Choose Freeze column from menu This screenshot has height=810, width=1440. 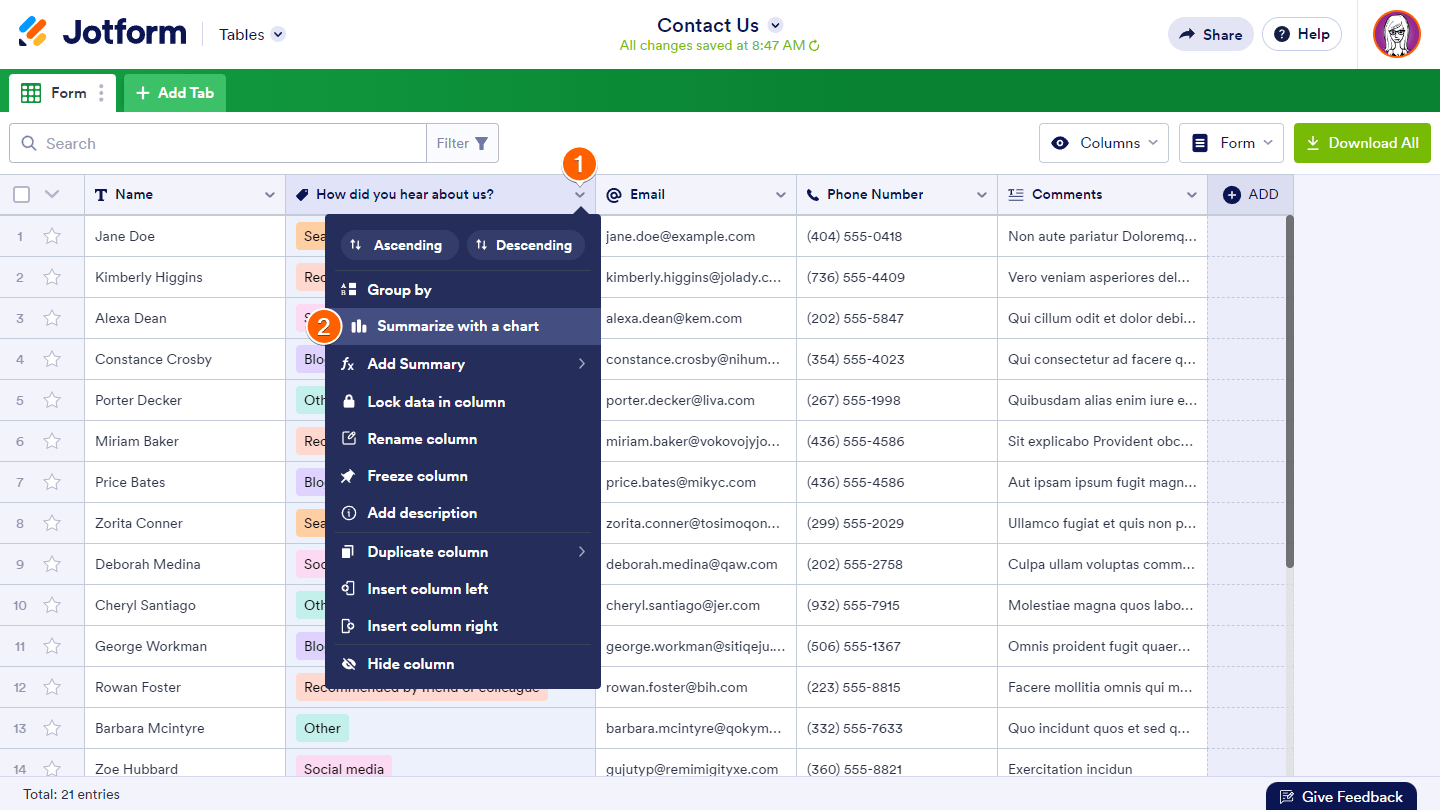(417, 476)
